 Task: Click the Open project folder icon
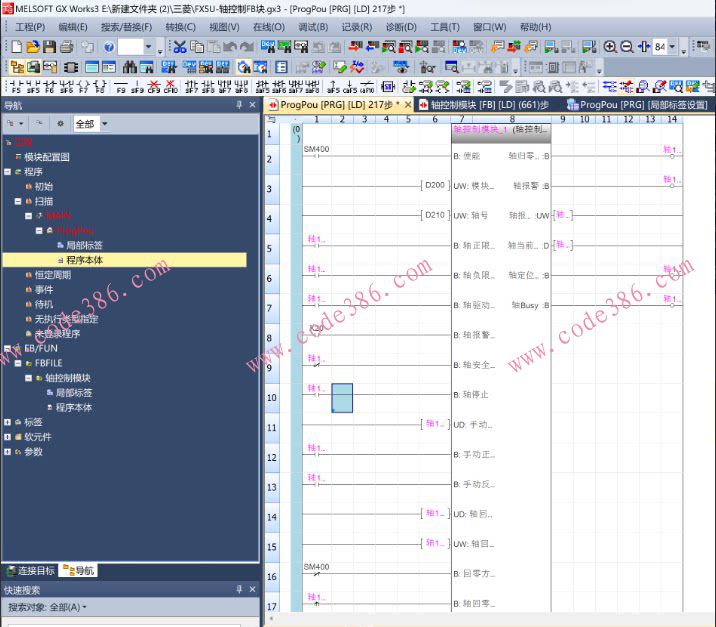coord(33,47)
